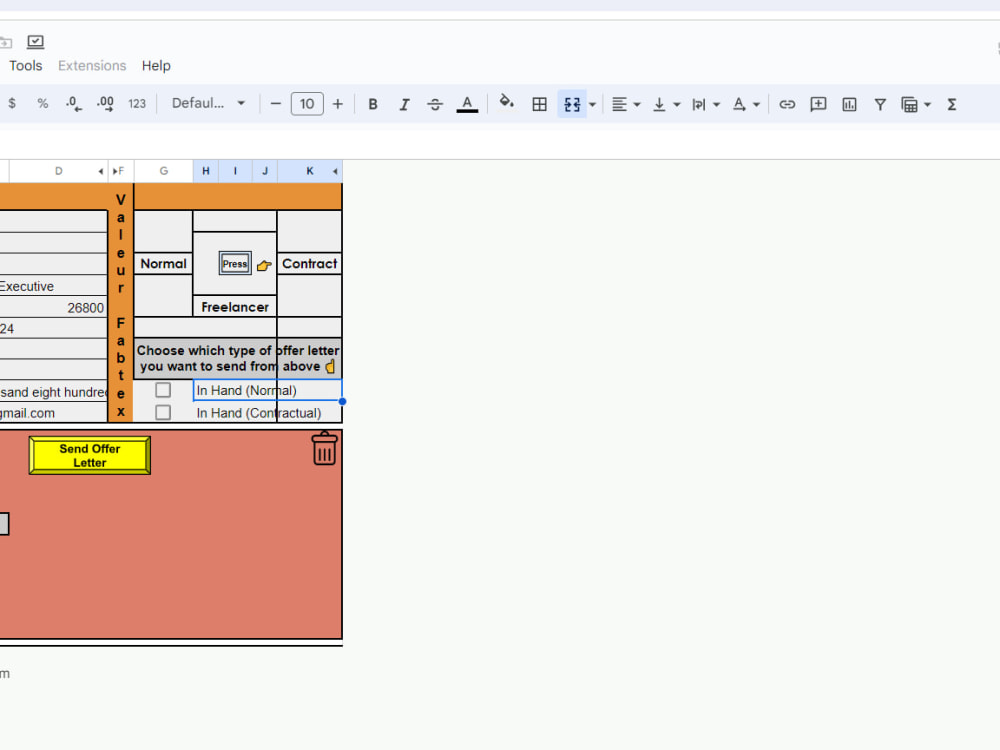Select column K header
The height and width of the screenshot is (750, 1000).
pos(310,171)
